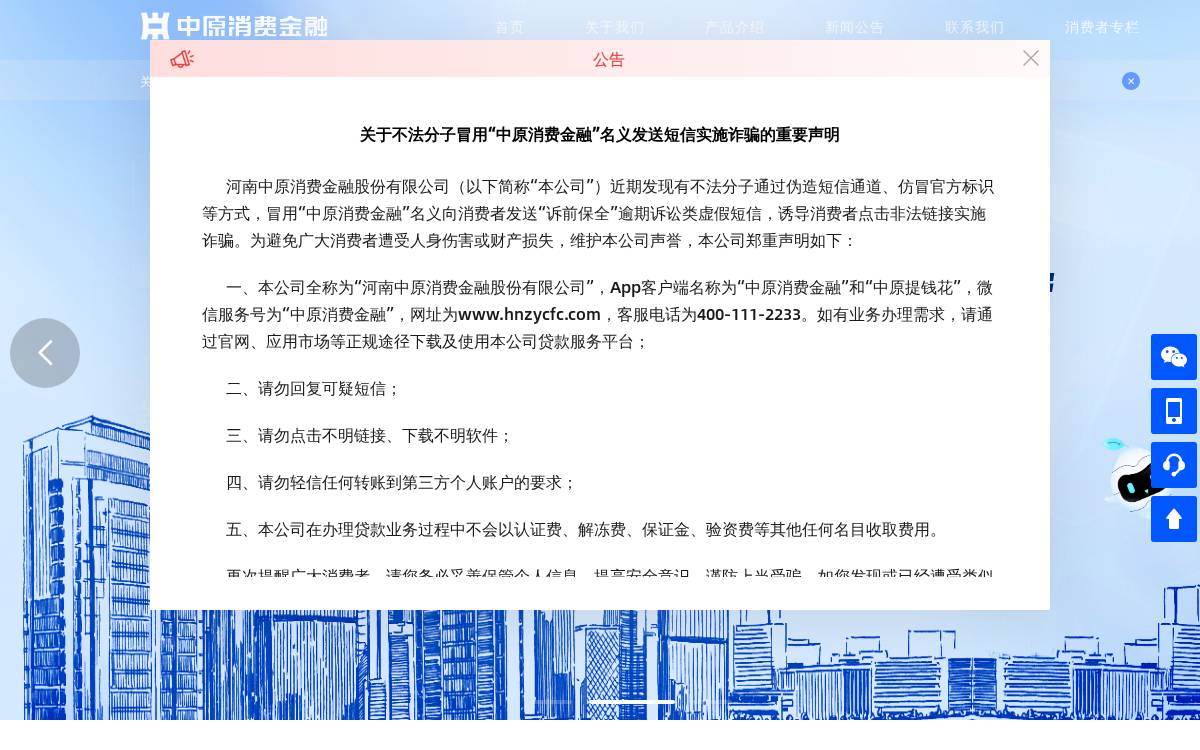Click the back-to-top arrow icon
The height and width of the screenshot is (750, 1200).
[x=1174, y=519]
